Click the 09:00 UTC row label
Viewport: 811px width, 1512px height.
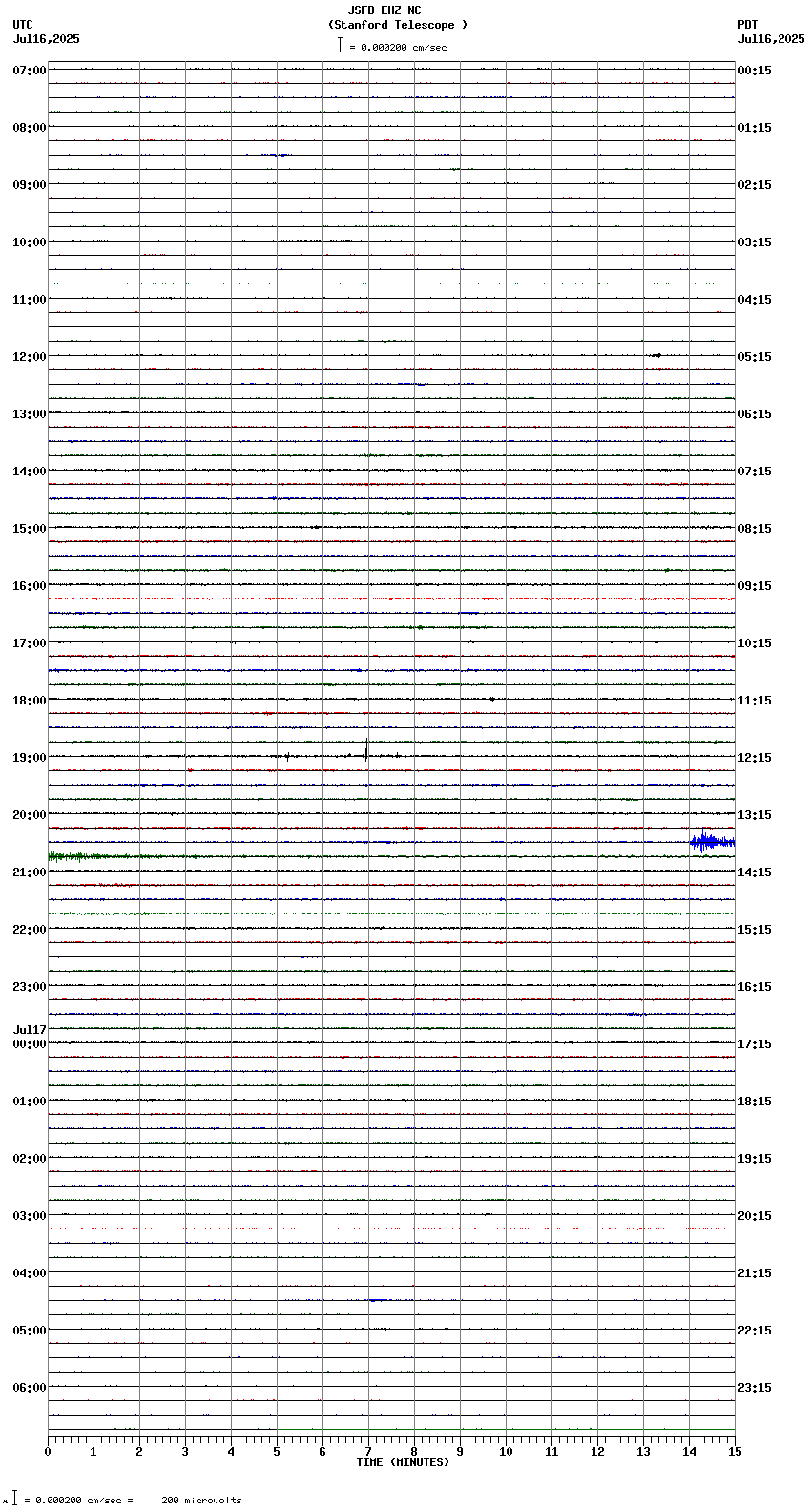pyautogui.click(x=30, y=185)
